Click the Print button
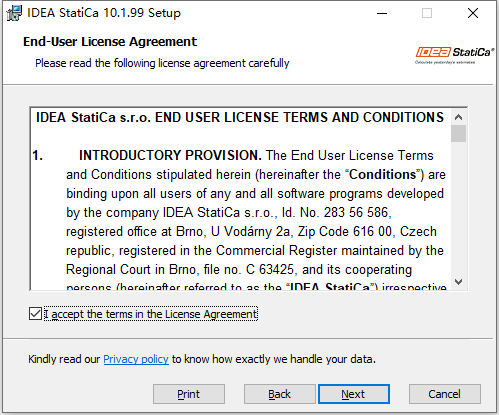The image size is (499, 415). coord(189,394)
